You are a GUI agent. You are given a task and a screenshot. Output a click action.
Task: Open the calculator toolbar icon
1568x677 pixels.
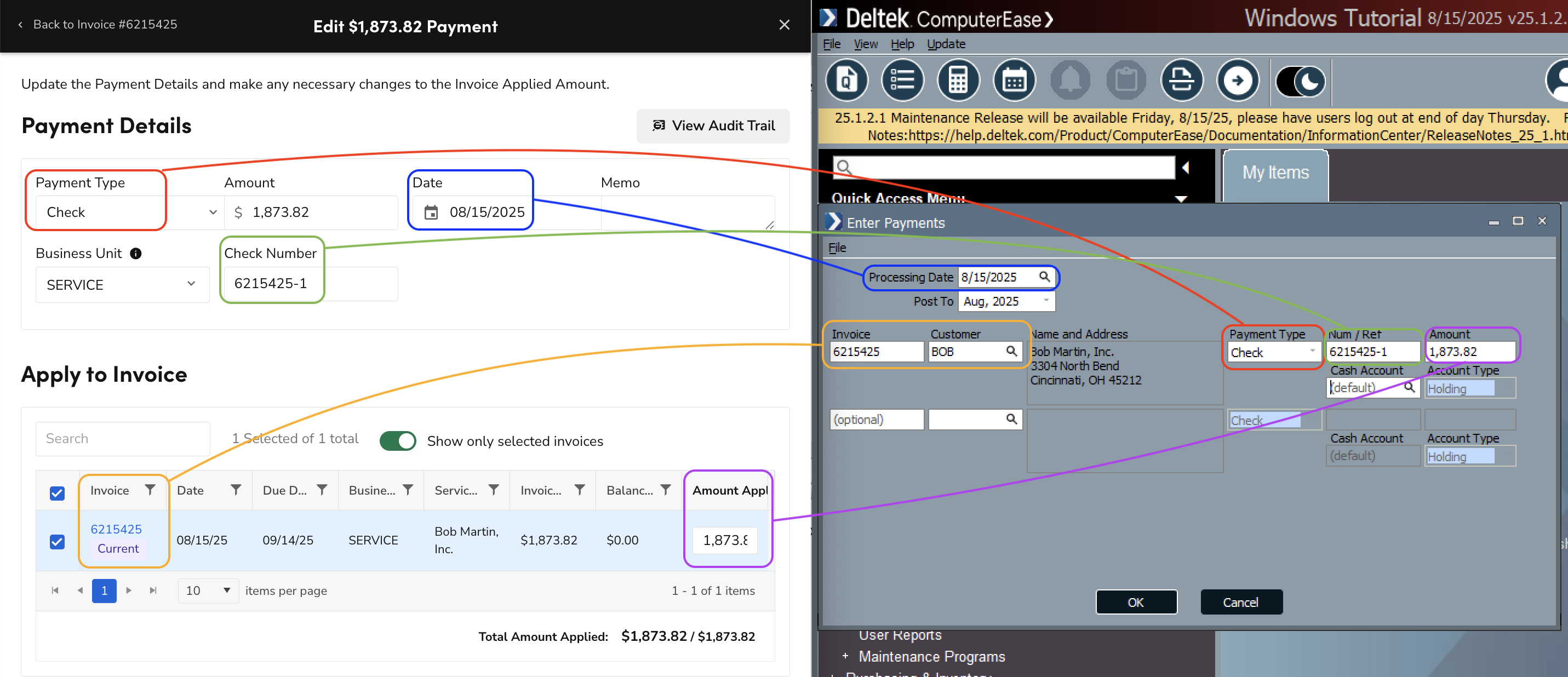(x=958, y=81)
